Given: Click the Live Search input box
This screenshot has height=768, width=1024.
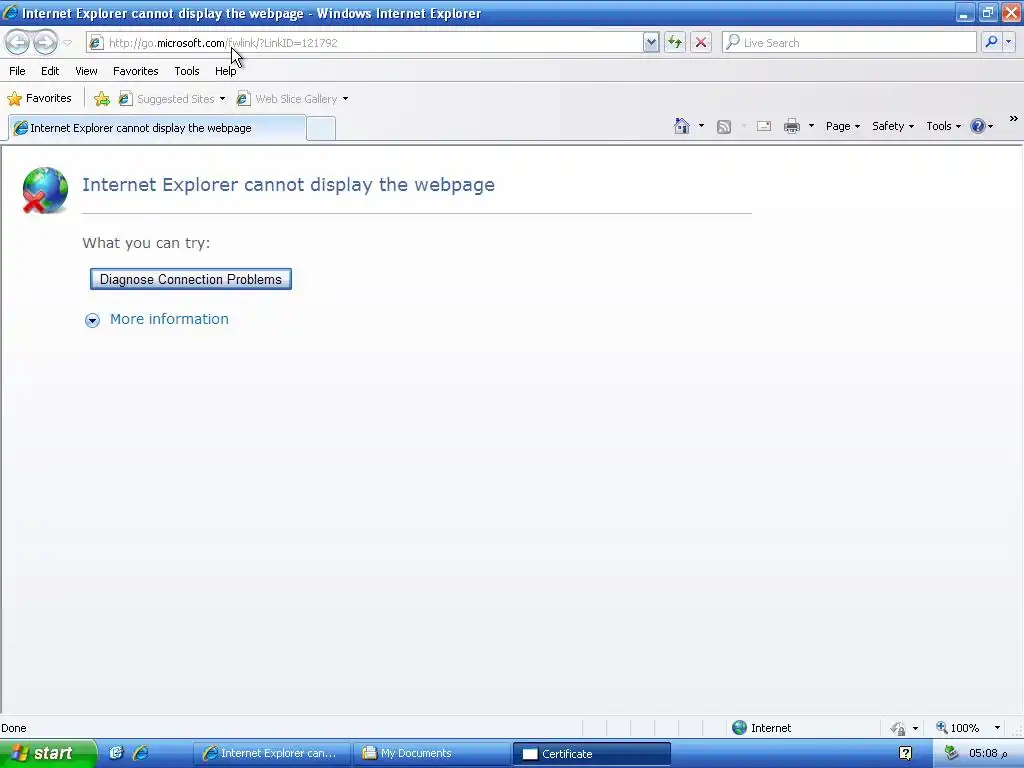Looking at the screenshot, I should pyautogui.click(x=849, y=42).
